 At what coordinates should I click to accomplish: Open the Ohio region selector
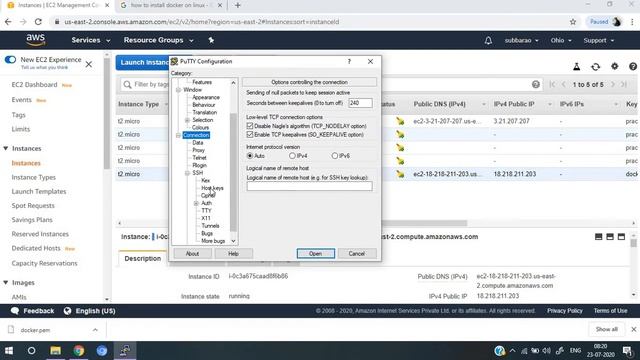[561, 40]
